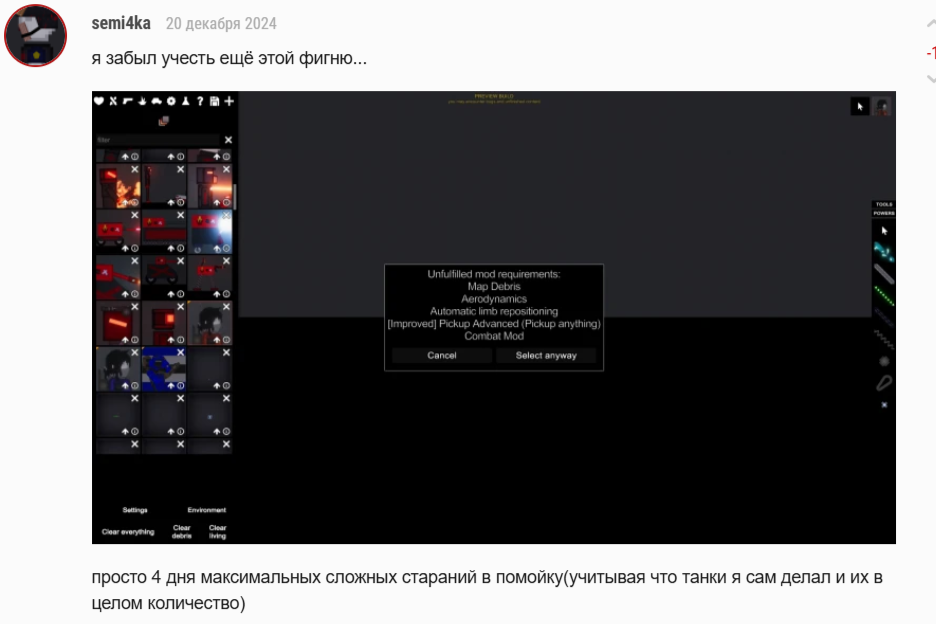Click upload arrow on the flat red tank
Viewport: 936px width, 624px height.
pos(171,248)
